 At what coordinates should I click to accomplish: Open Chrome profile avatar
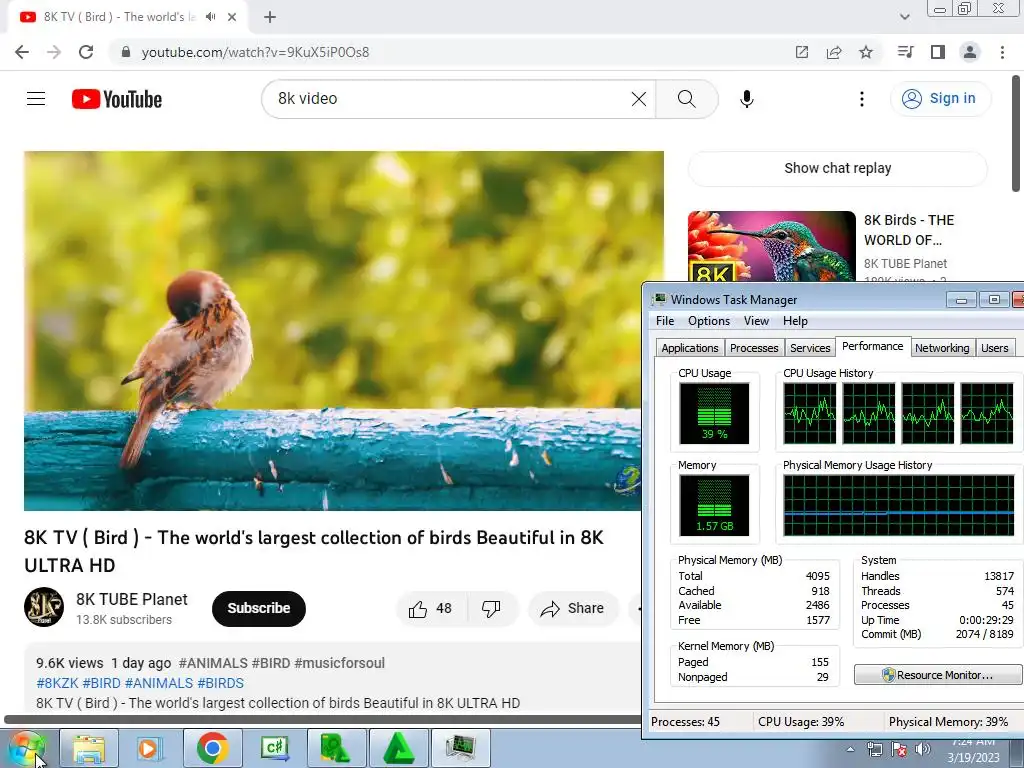coord(970,52)
